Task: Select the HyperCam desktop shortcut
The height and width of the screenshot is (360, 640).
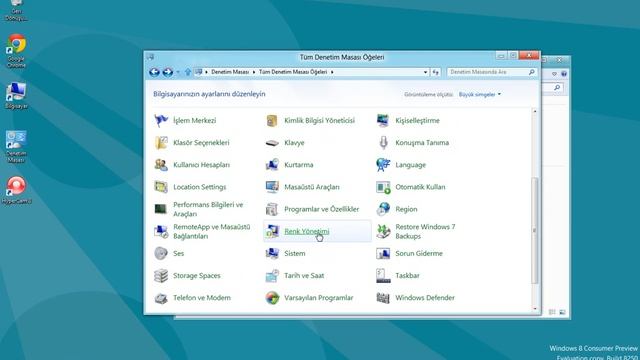Action: click(x=16, y=190)
